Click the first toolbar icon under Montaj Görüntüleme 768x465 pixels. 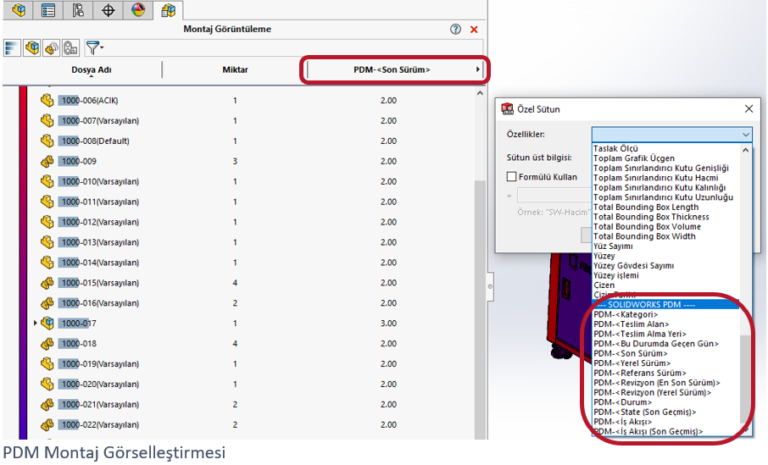pyautogui.click(x=10, y=47)
